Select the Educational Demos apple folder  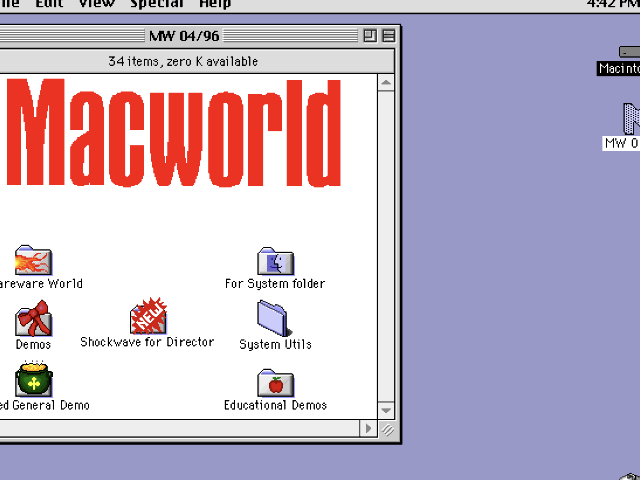point(276,383)
